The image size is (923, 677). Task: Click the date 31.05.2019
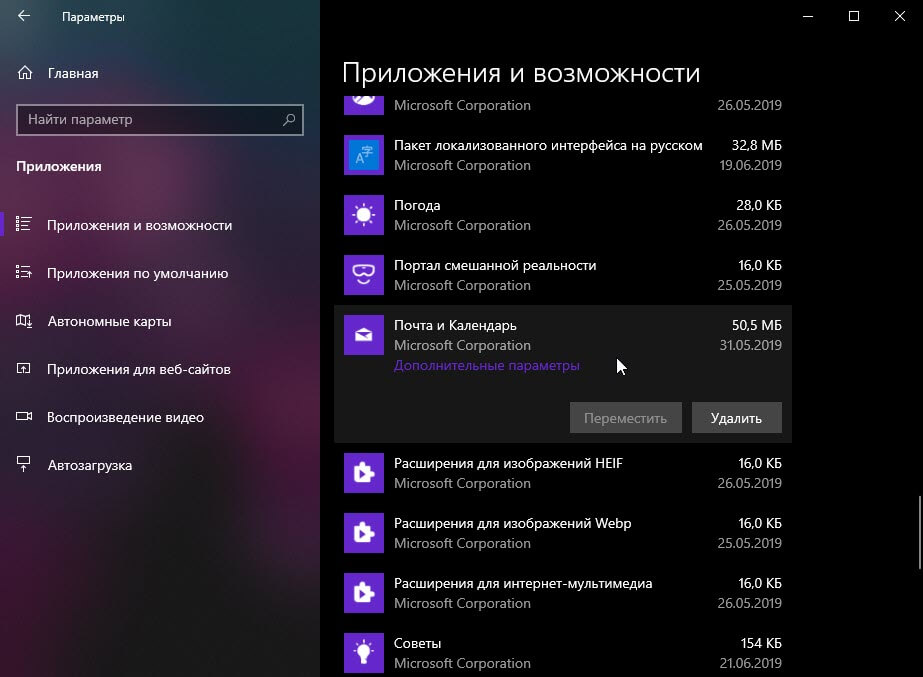751,346
